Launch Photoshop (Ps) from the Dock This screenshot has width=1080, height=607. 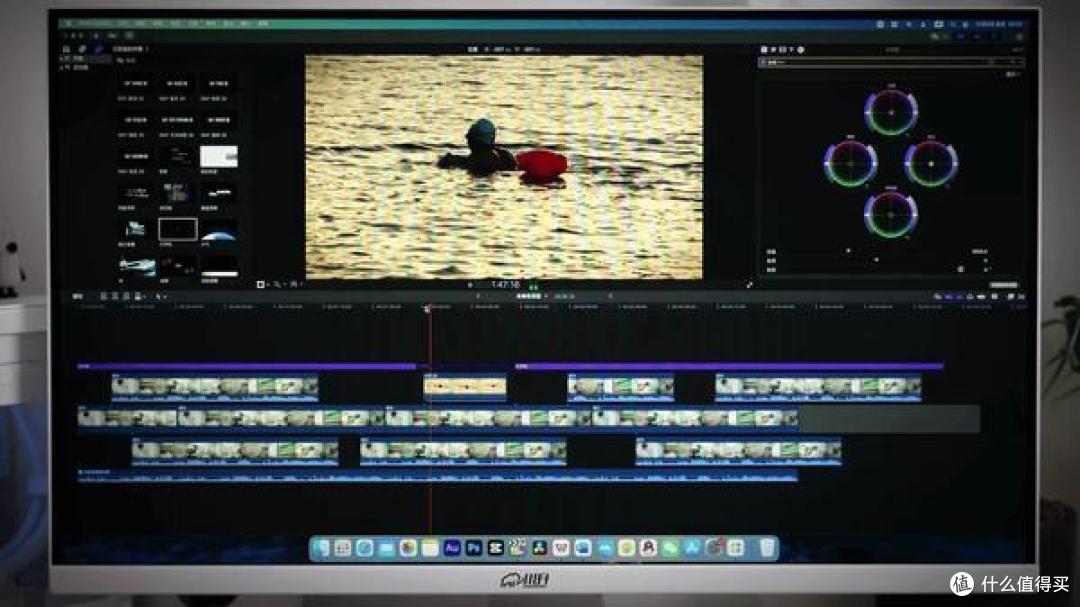coord(474,548)
